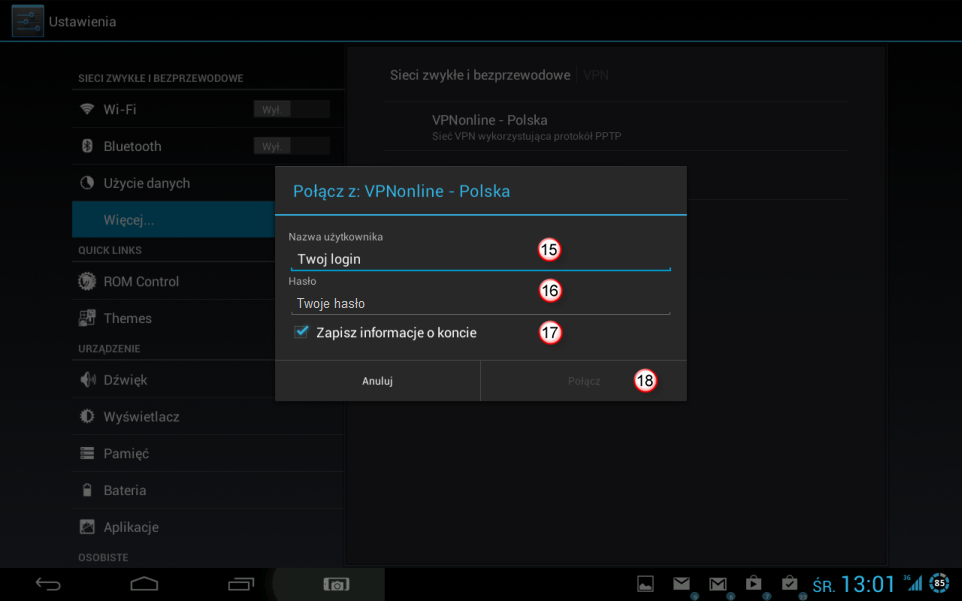Tap Sieci zwykłe i bezprzewodowe breadcrumb
The height and width of the screenshot is (601, 962).
coord(480,75)
